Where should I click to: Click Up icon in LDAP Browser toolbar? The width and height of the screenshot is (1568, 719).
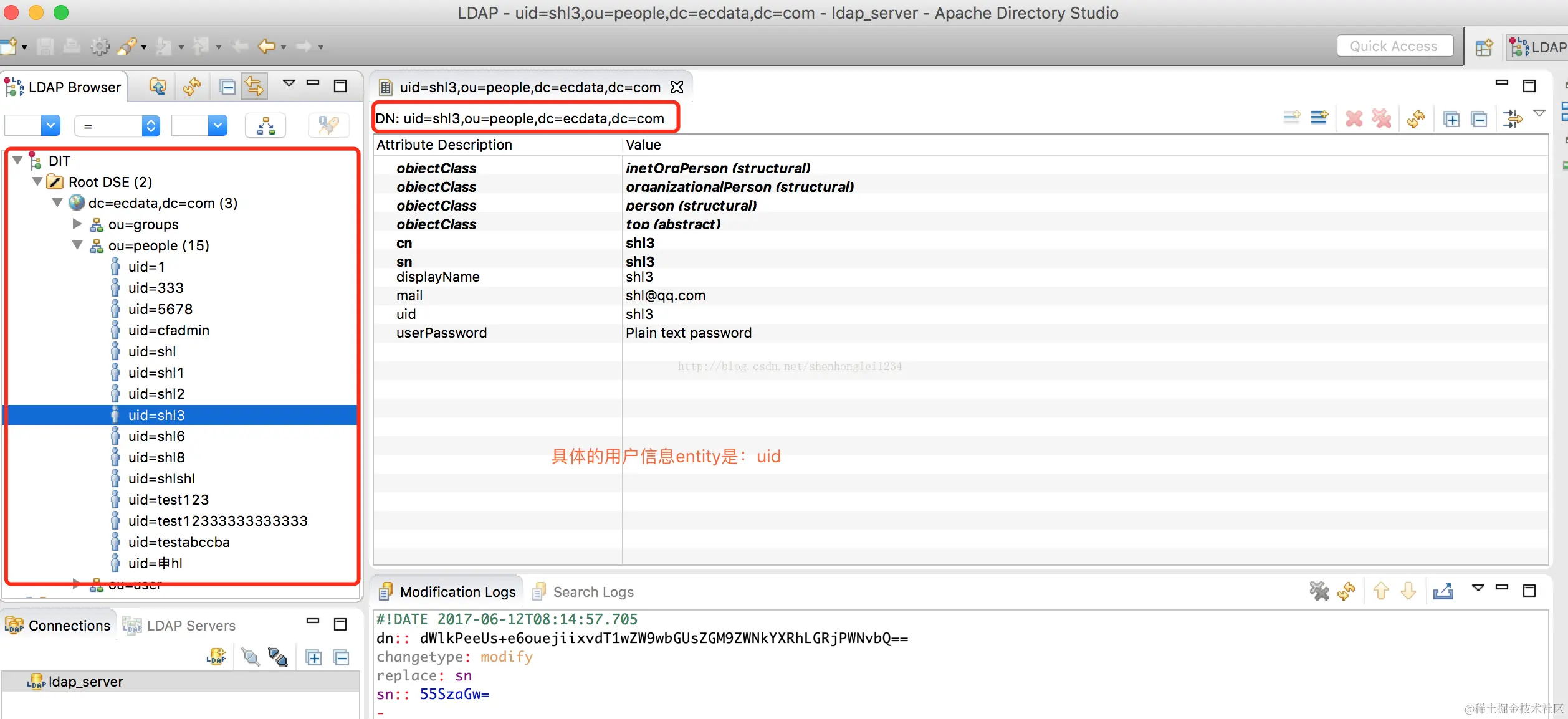[x=157, y=87]
